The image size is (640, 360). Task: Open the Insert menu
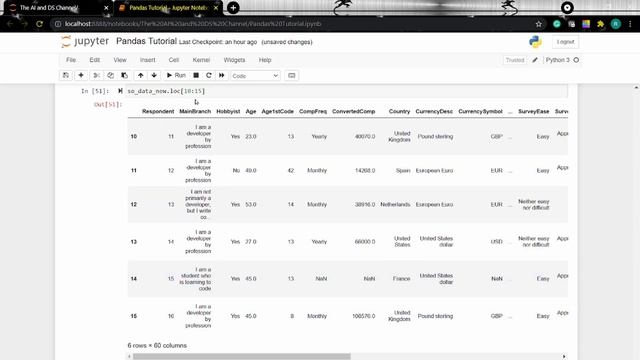[x=147, y=60]
